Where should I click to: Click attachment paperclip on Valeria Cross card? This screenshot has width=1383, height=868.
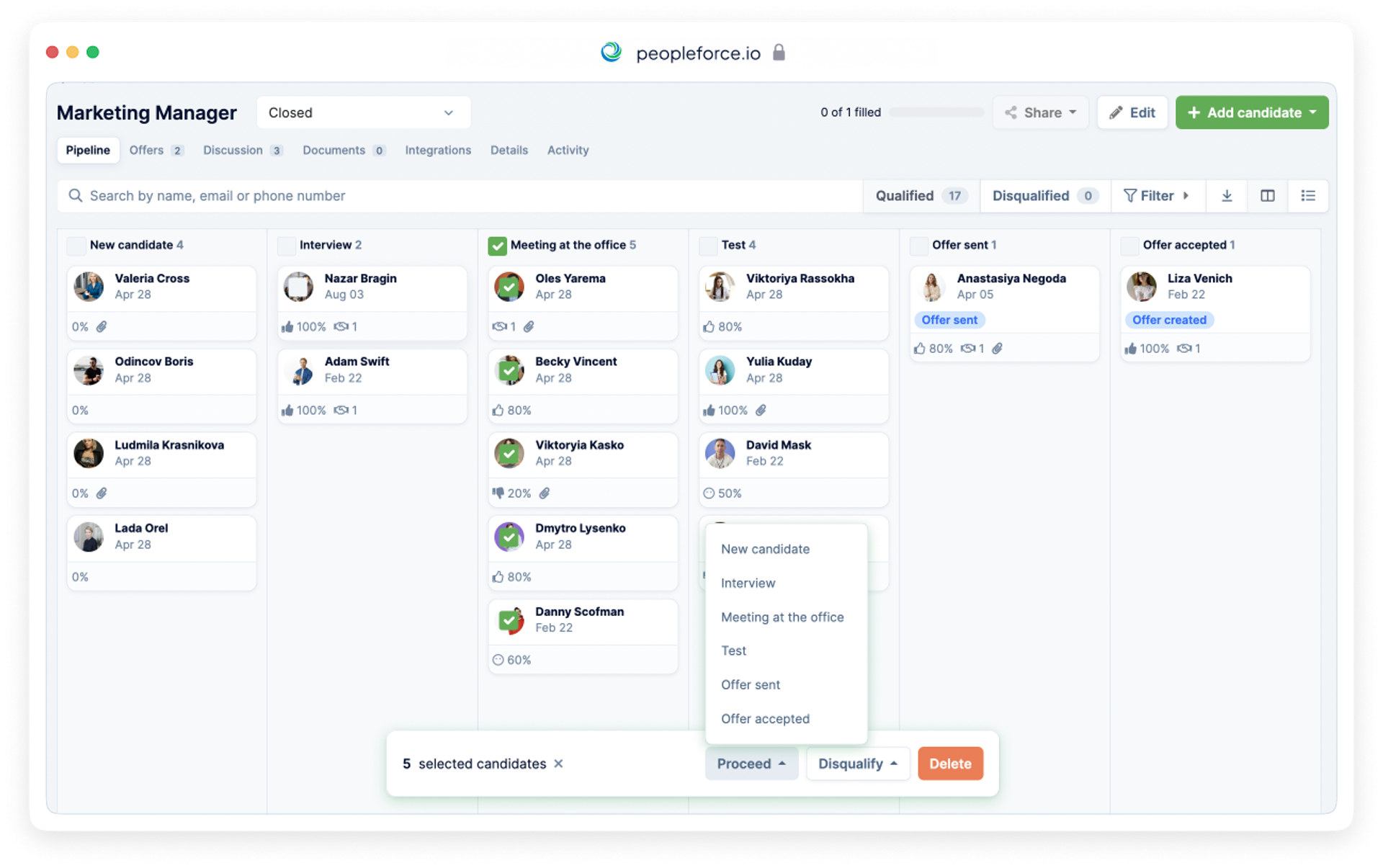pyautogui.click(x=102, y=327)
